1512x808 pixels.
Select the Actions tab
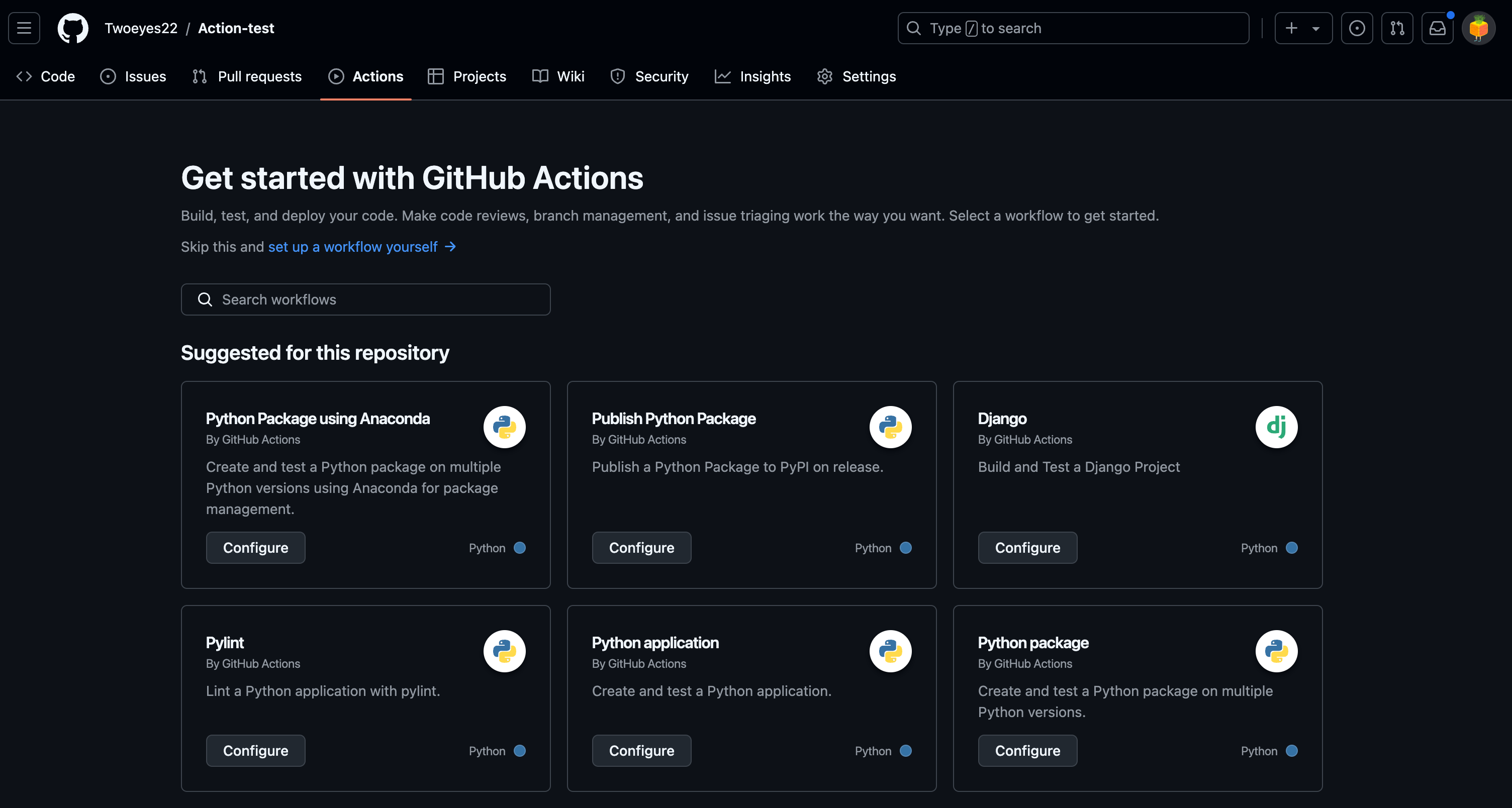(365, 76)
